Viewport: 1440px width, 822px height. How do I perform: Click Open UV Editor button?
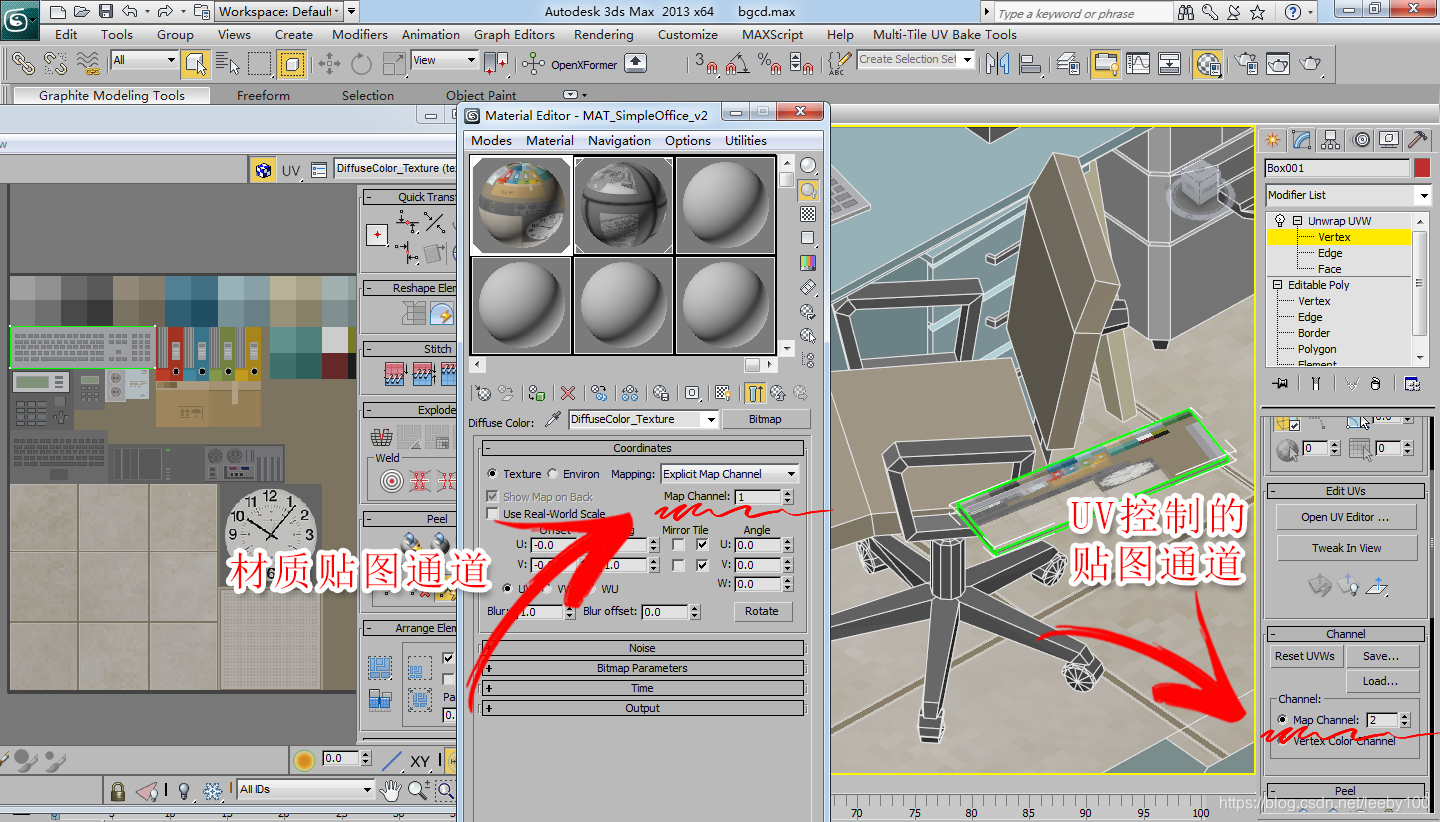click(x=1345, y=517)
